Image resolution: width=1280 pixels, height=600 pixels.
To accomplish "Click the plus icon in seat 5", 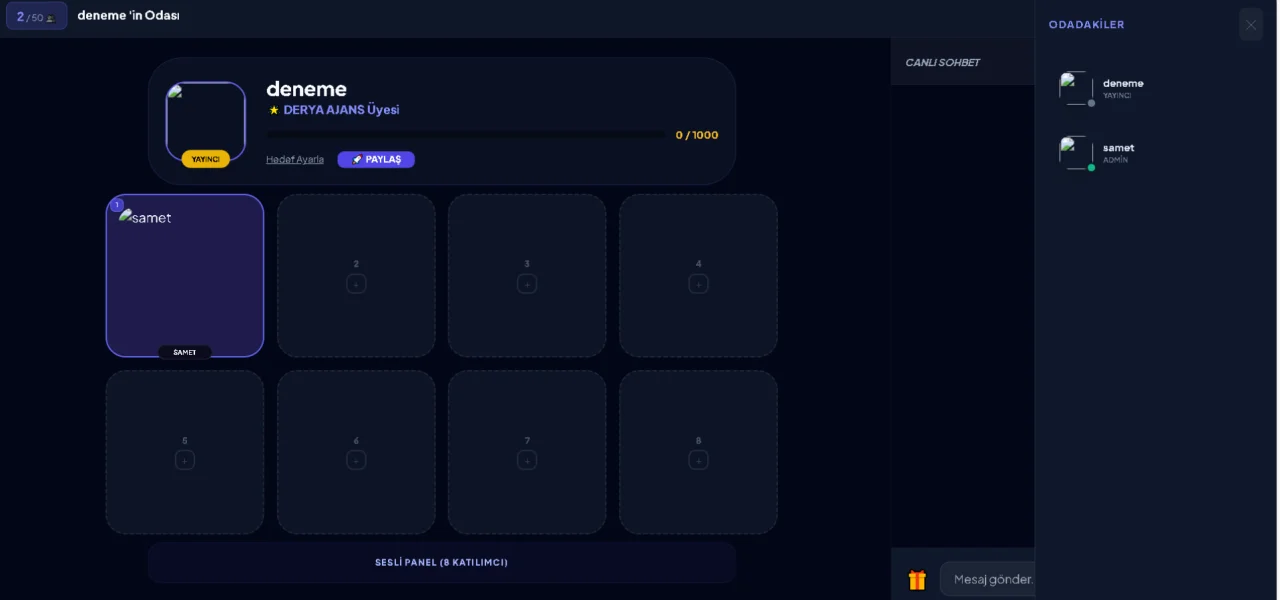I will pyautogui.click(x=185, y=460).
